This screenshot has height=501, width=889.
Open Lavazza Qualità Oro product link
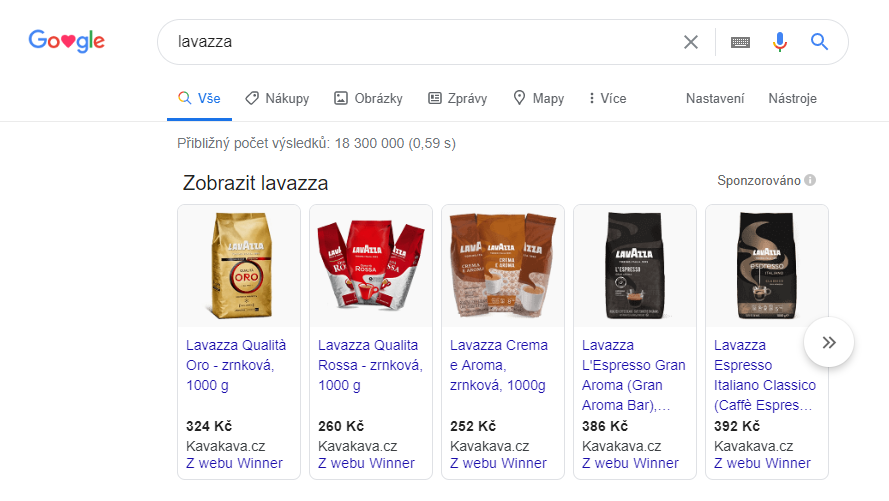pyautogui.click(x=236, y=365)
